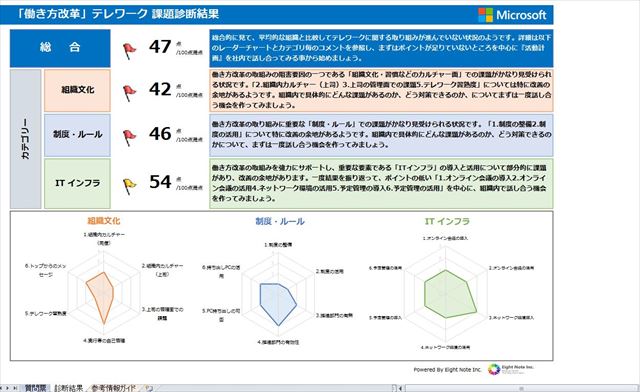Click the horizontal scrollbar thumb at the bottom

pyautogui.click(x=520, y=389)
